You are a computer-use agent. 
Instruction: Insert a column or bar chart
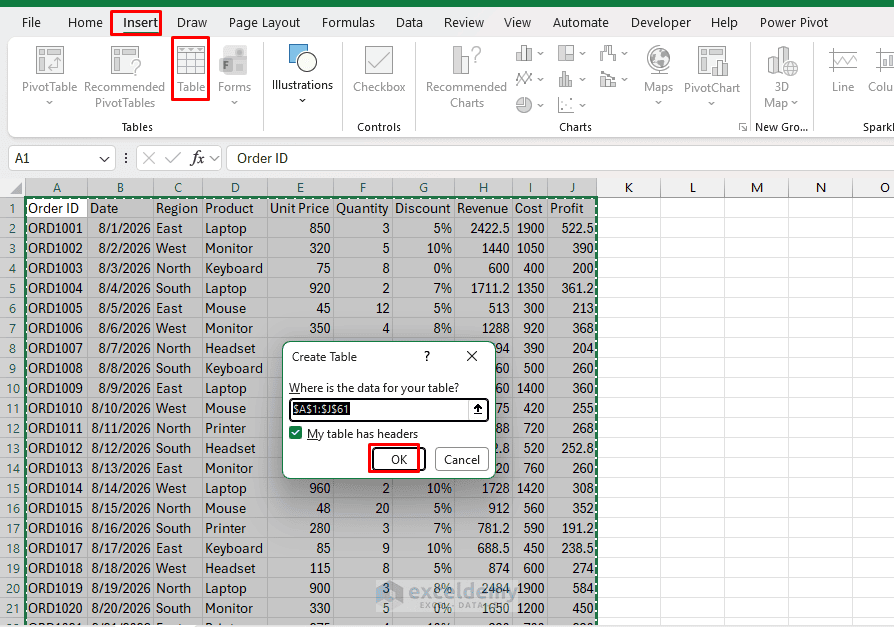point(530,54)
